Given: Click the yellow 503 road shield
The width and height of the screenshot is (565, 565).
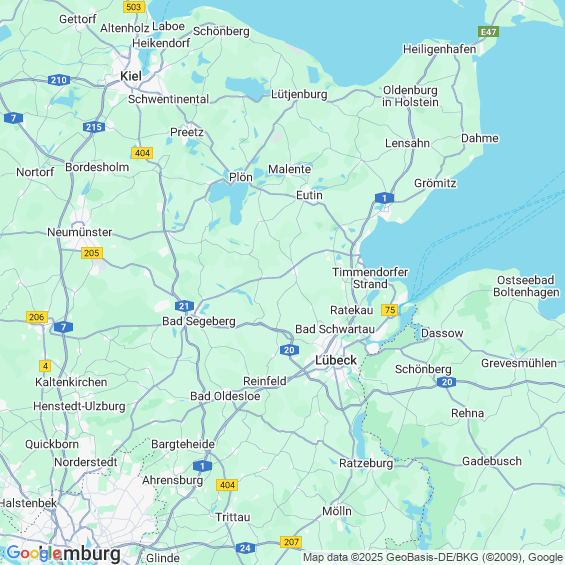Looking at the screenshot, I should (134, 7).
